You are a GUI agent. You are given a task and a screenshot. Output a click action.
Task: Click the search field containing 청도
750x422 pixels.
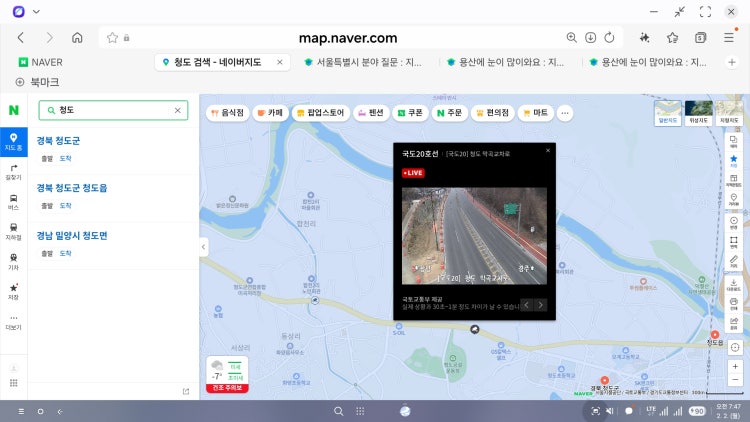pyautogui.click(x=112, y=110)
